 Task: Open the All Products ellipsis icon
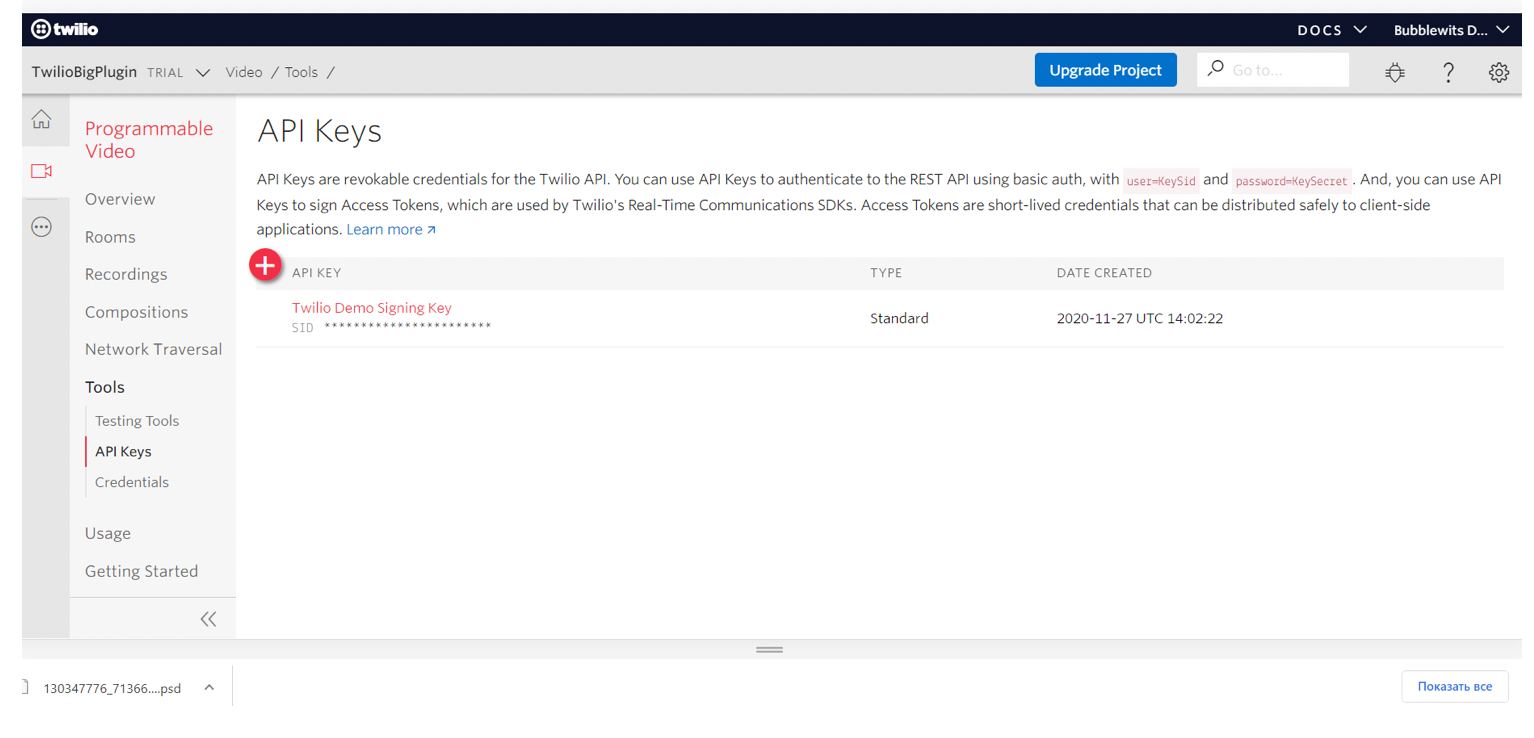tap(41, 227)
